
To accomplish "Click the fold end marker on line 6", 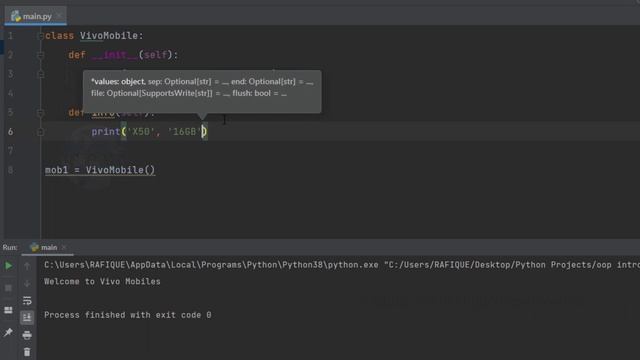I will pyautogui.click(x=40, y=132).
